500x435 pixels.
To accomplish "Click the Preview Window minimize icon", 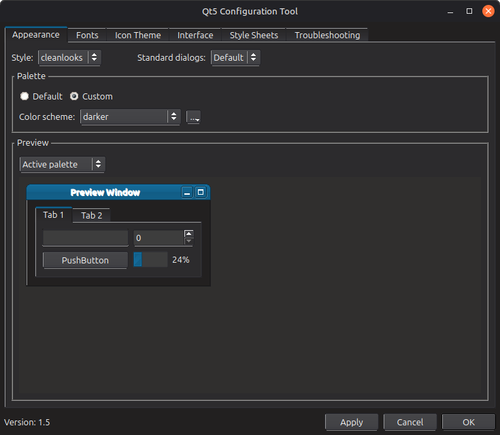I will pyautogui.click(x=187, y=192).
